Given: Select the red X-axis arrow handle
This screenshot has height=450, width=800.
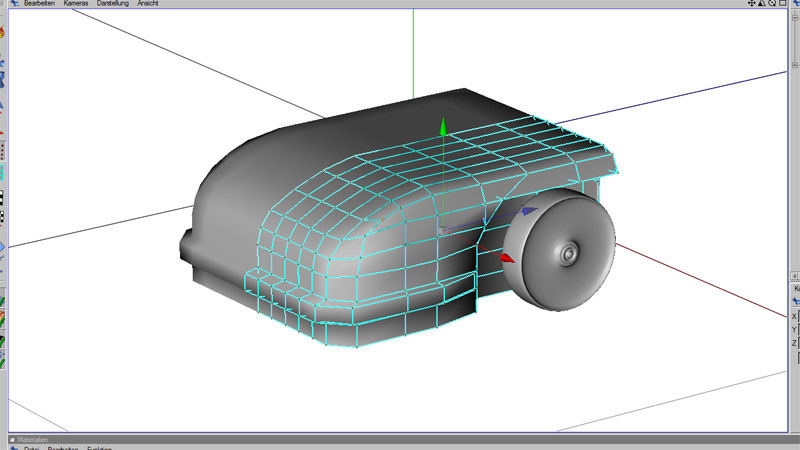Looking at the screenshot, I should 506,259.
